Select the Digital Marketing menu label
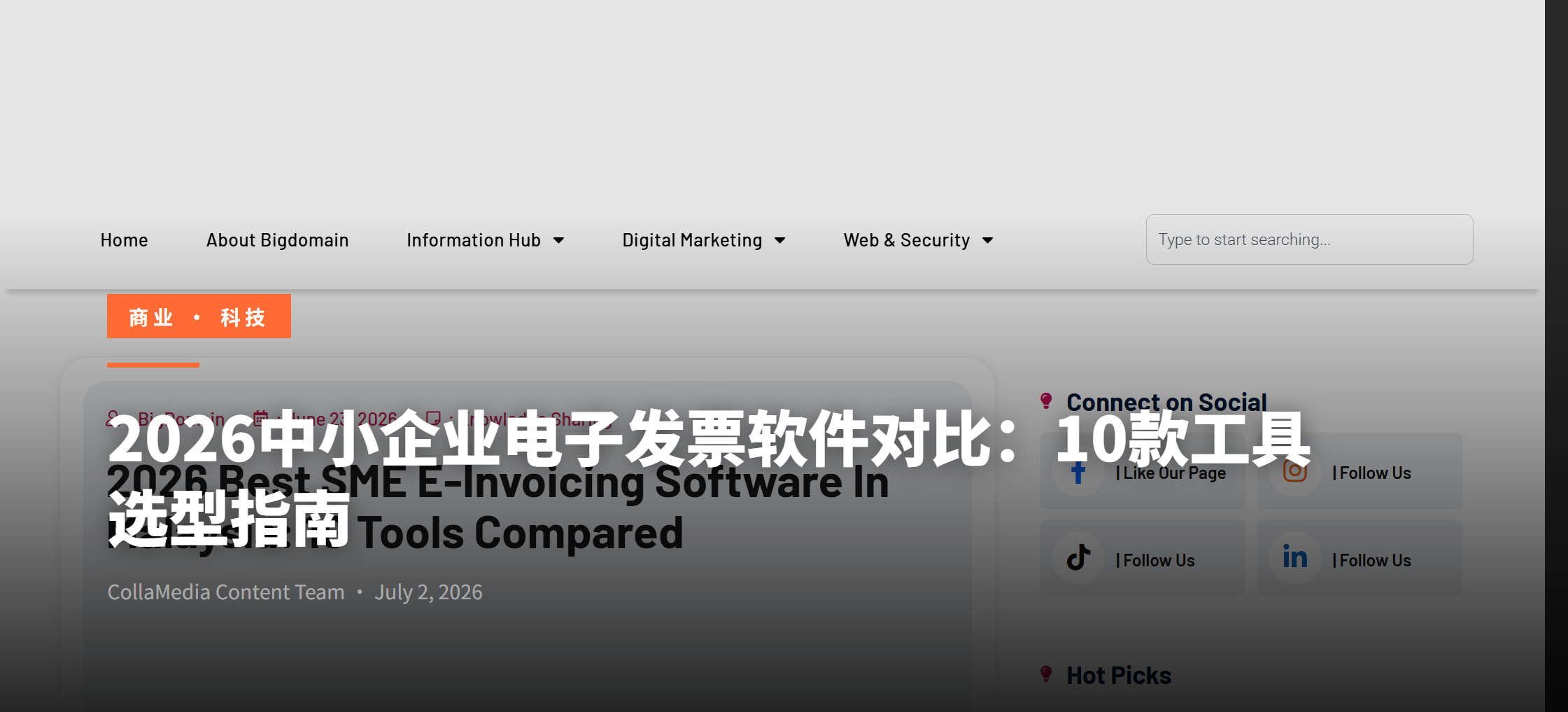This screenshot has height=712, width=1568. (692, 240)
